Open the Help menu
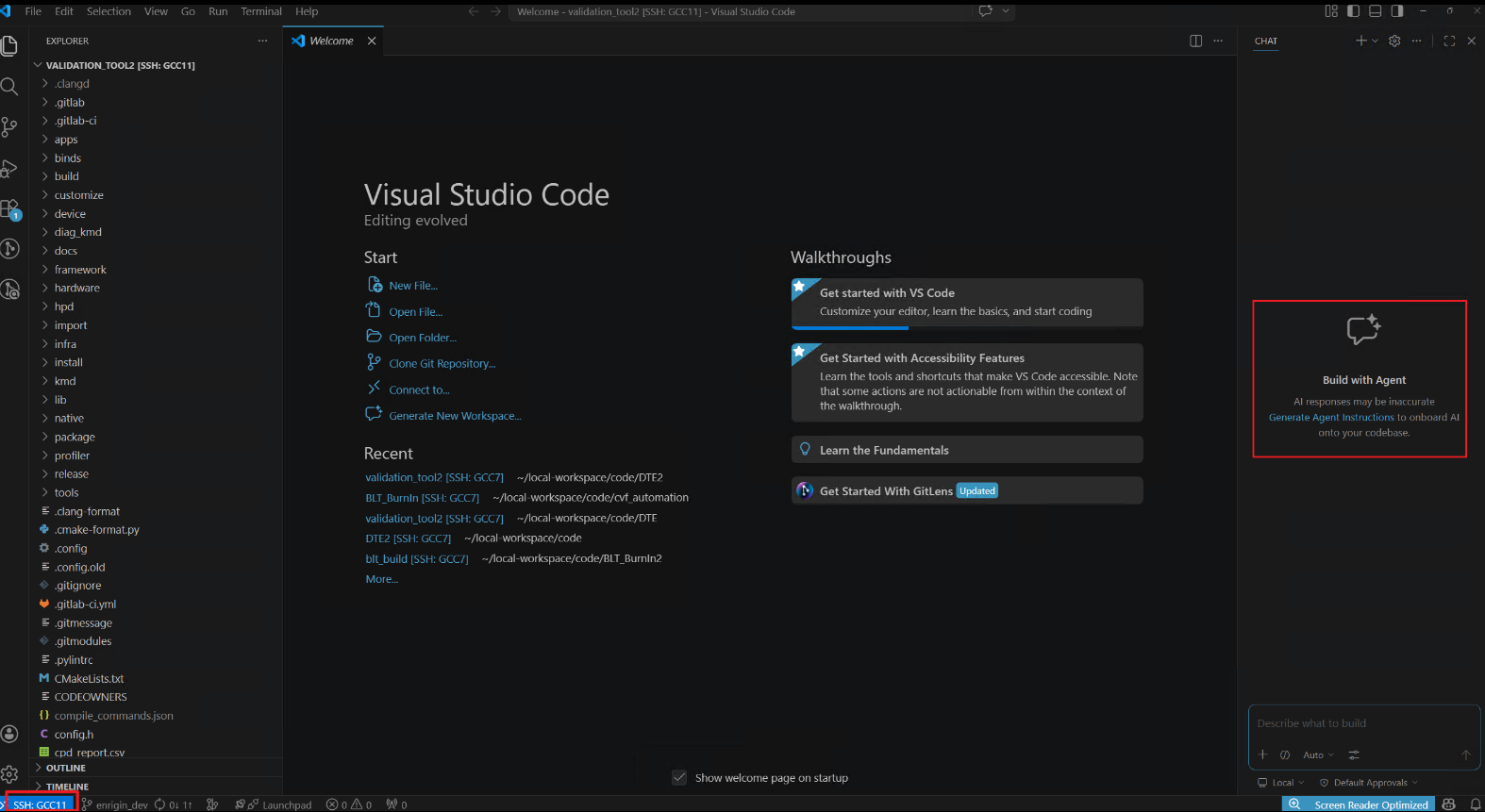Screen dimensions: 1485x812 coord(307,11)
